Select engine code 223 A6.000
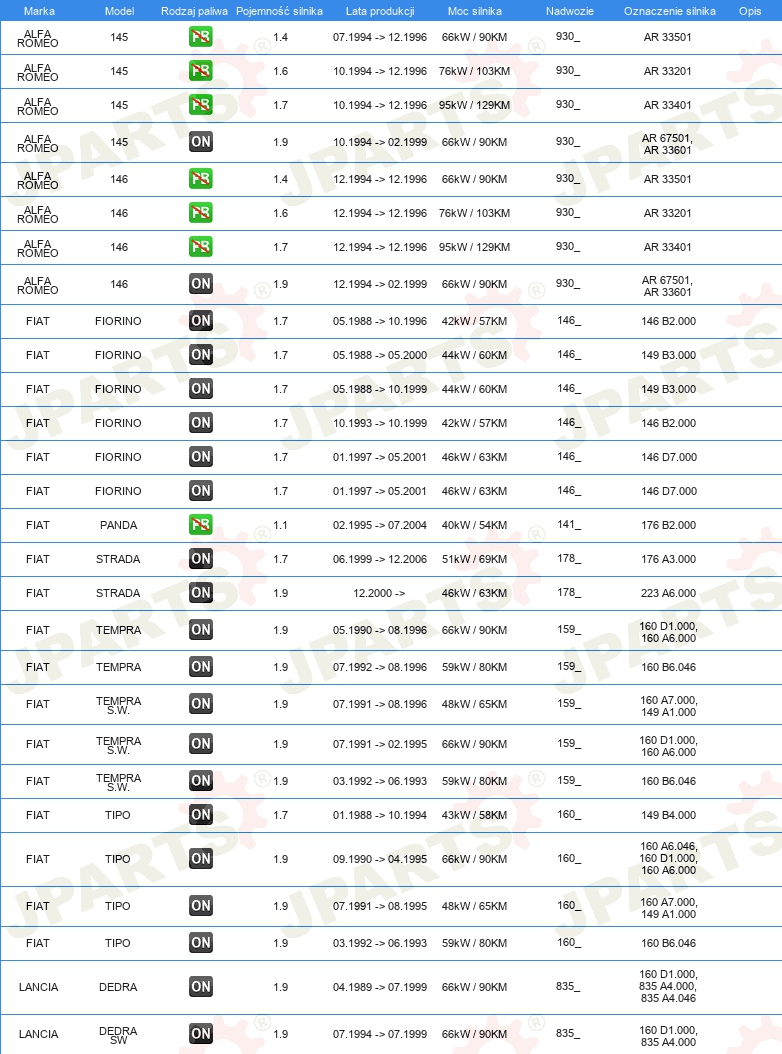This screenshot has width=782, height=1054. [668, 593]
